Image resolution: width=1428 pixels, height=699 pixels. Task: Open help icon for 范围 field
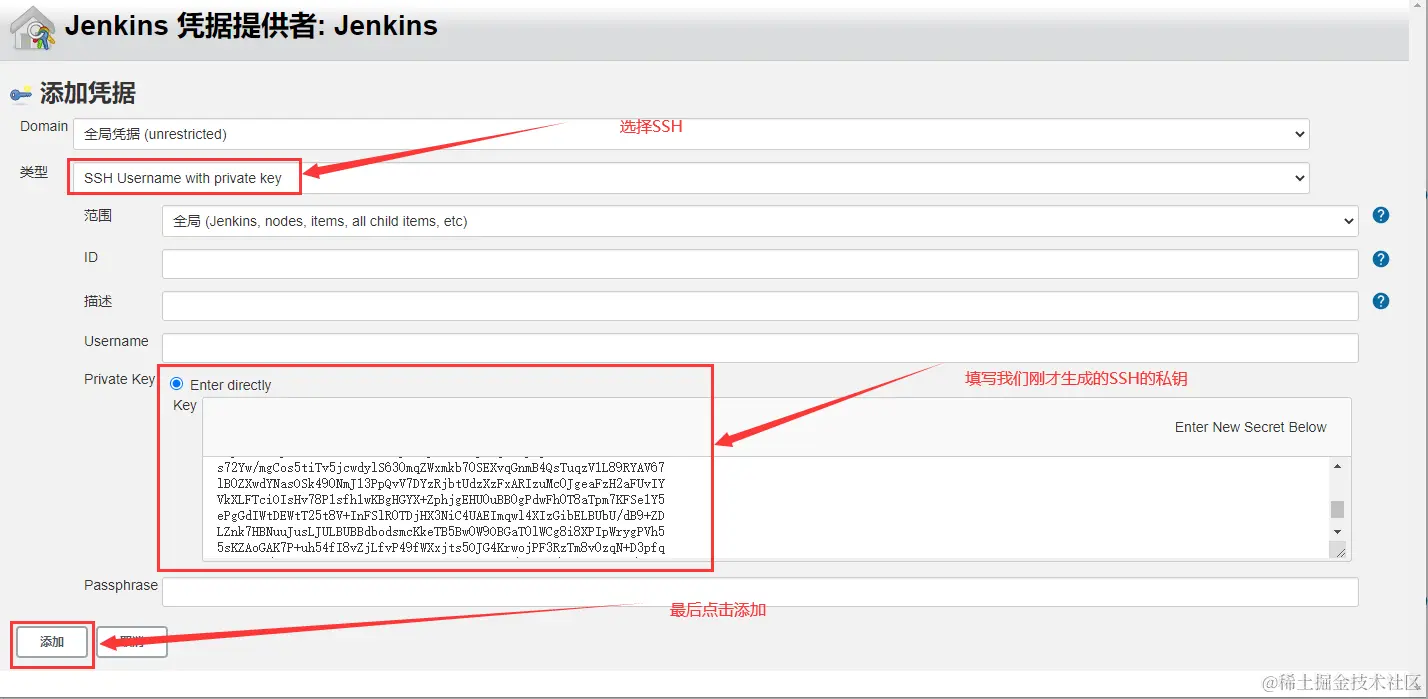[x=1381, y=215]
